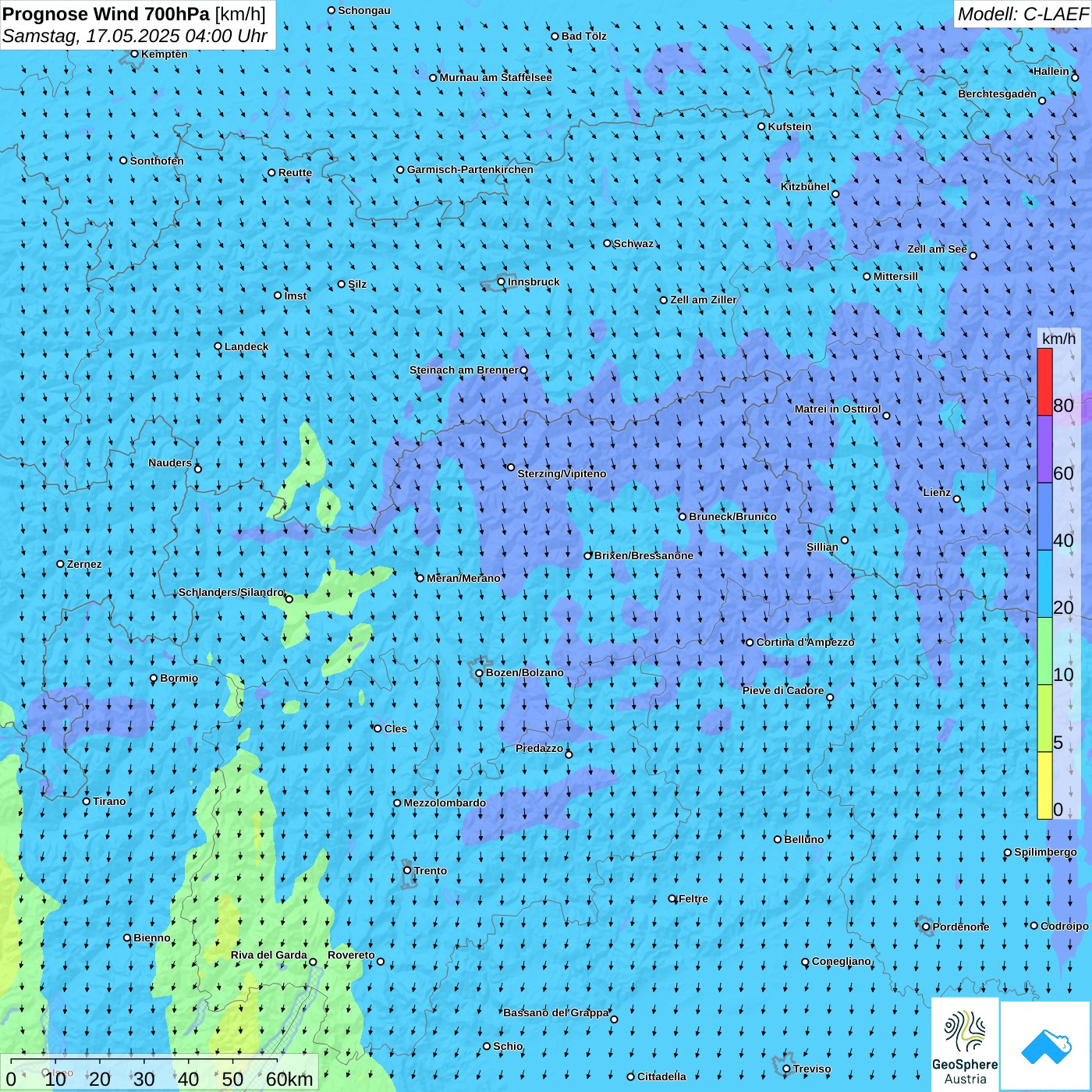The width and height of the screenshot is (1092, 1092).
Task: Click the 'Zell am Ziller' label
Action: (x=704, y=300)
